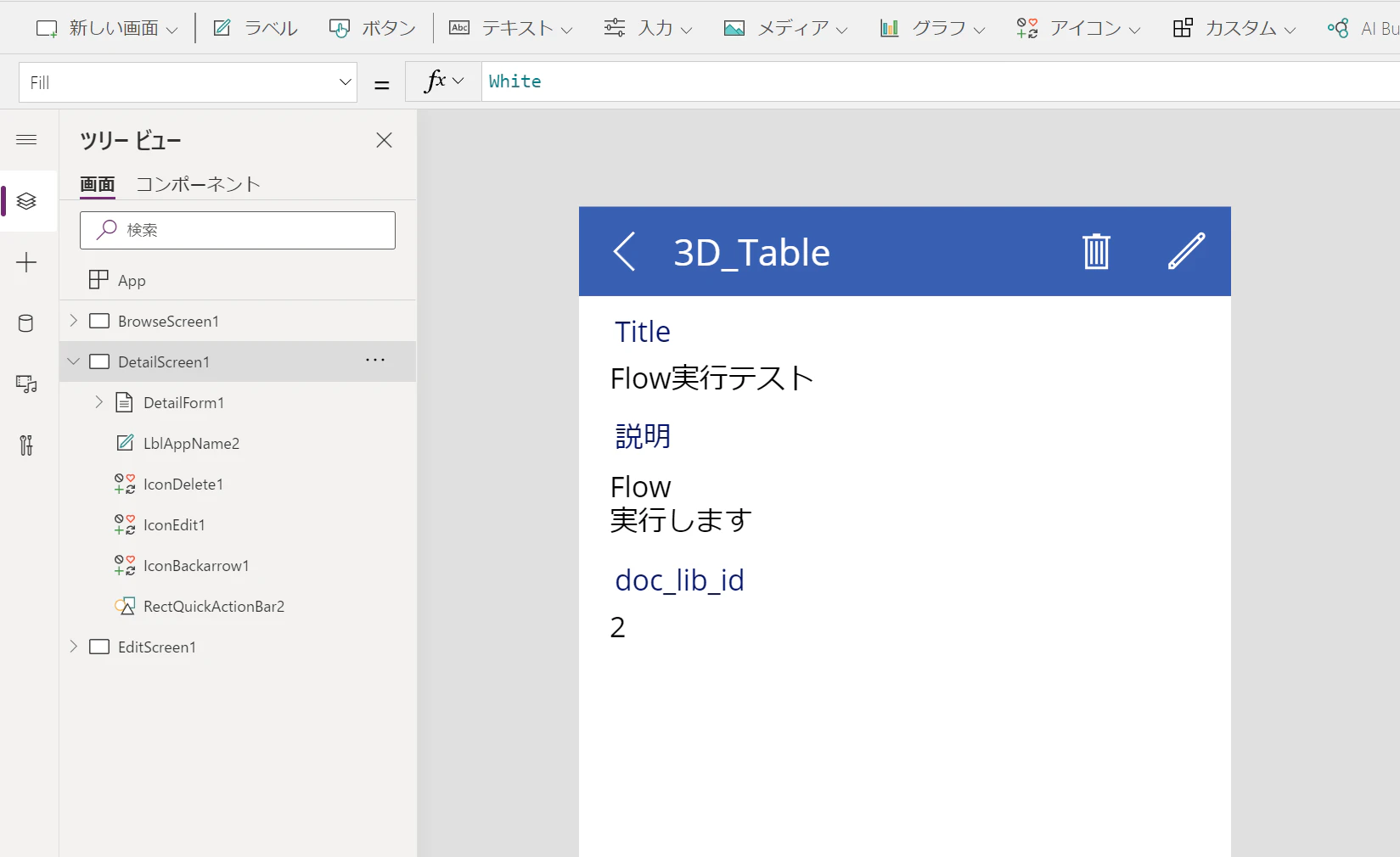Open the DetailScreen1 more options ellipsis
Screen dimensions: 1400x857
click(x=375, y=360)
